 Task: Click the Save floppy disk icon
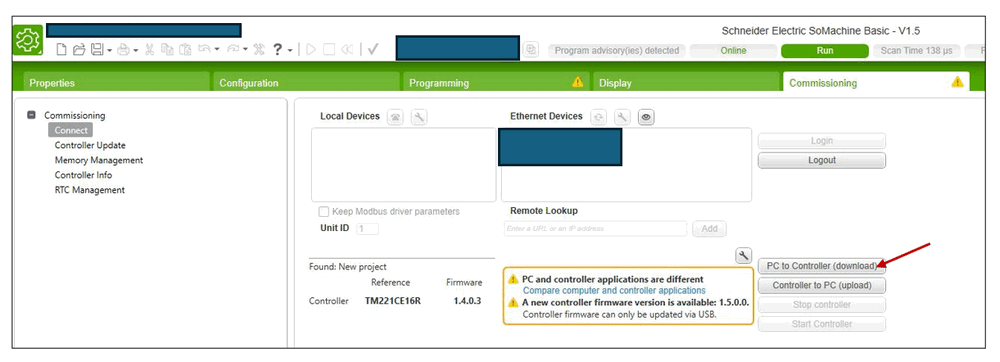tap(97, 50)
